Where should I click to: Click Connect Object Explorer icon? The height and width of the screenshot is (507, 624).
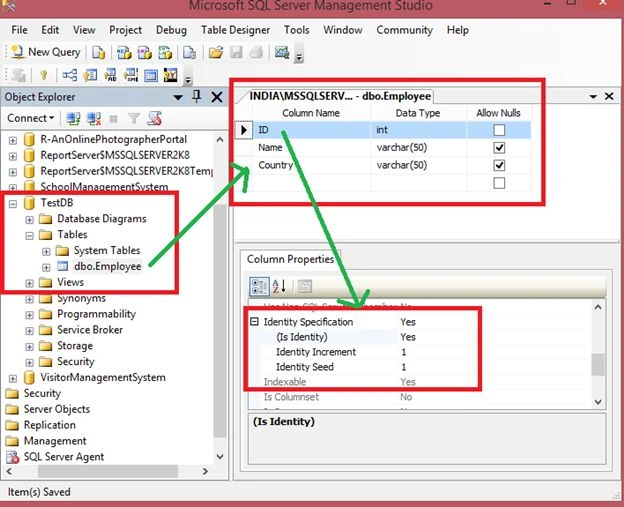pos(73,119)
